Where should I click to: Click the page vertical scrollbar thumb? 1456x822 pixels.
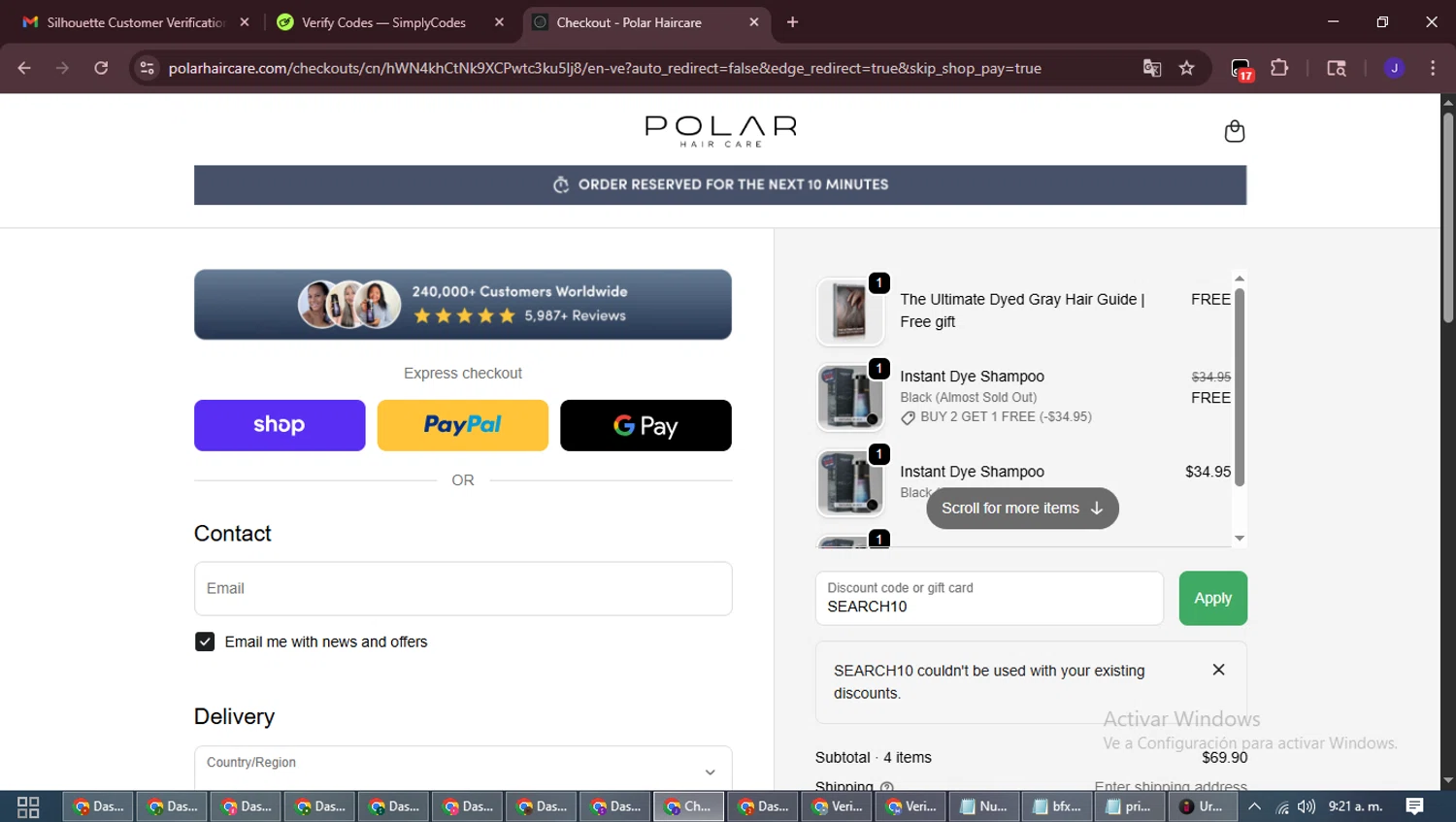coord(1448,217)
